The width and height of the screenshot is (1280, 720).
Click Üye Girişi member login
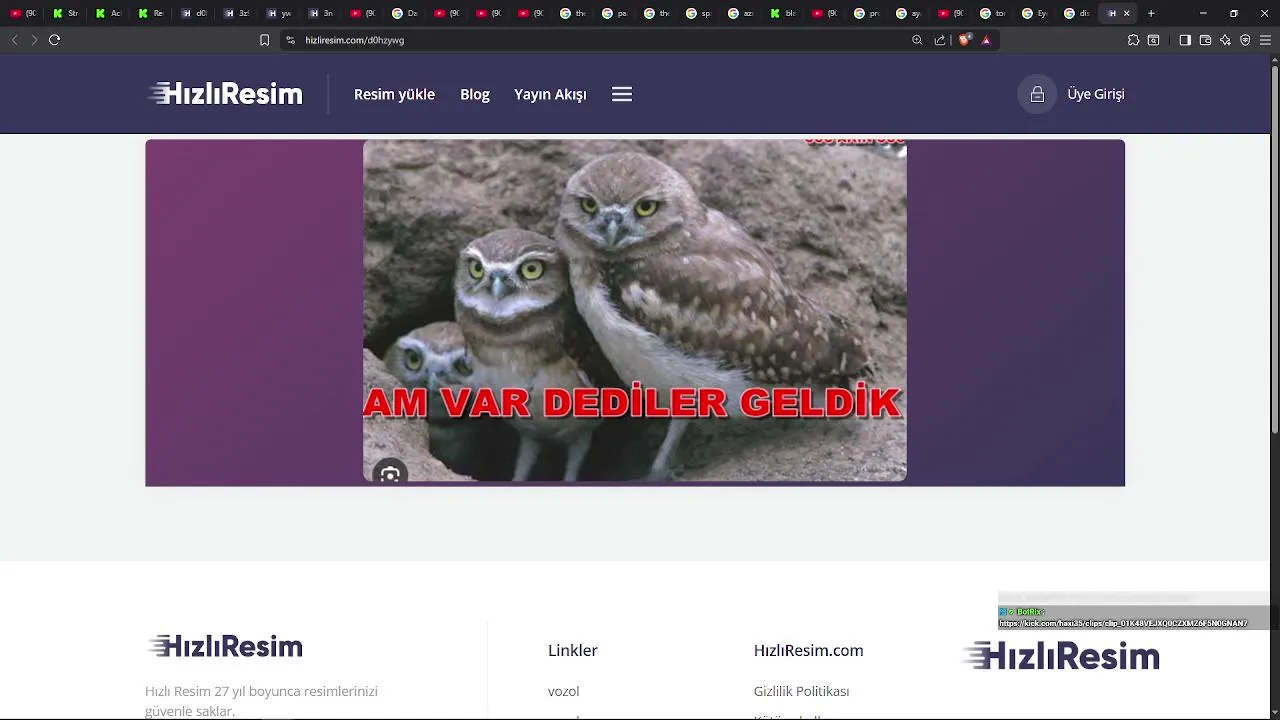(x=1096, y=94)
